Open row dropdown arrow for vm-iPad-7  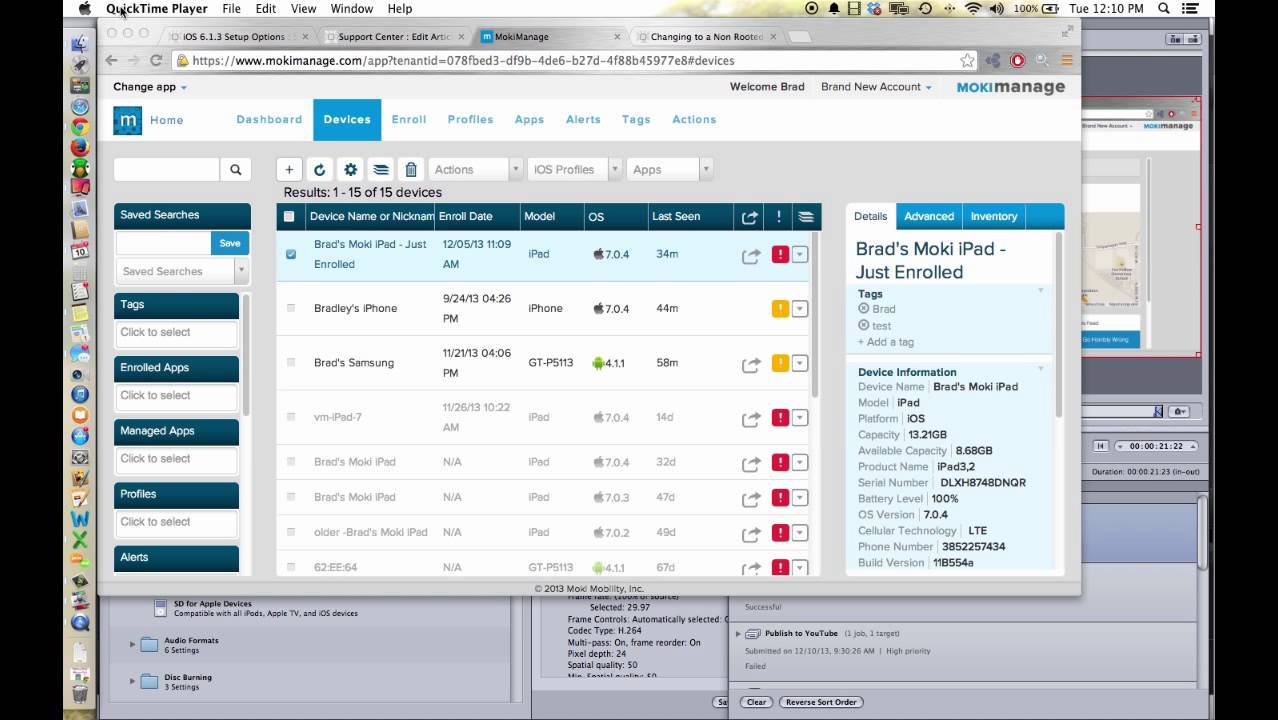click(x=800, y=417)
